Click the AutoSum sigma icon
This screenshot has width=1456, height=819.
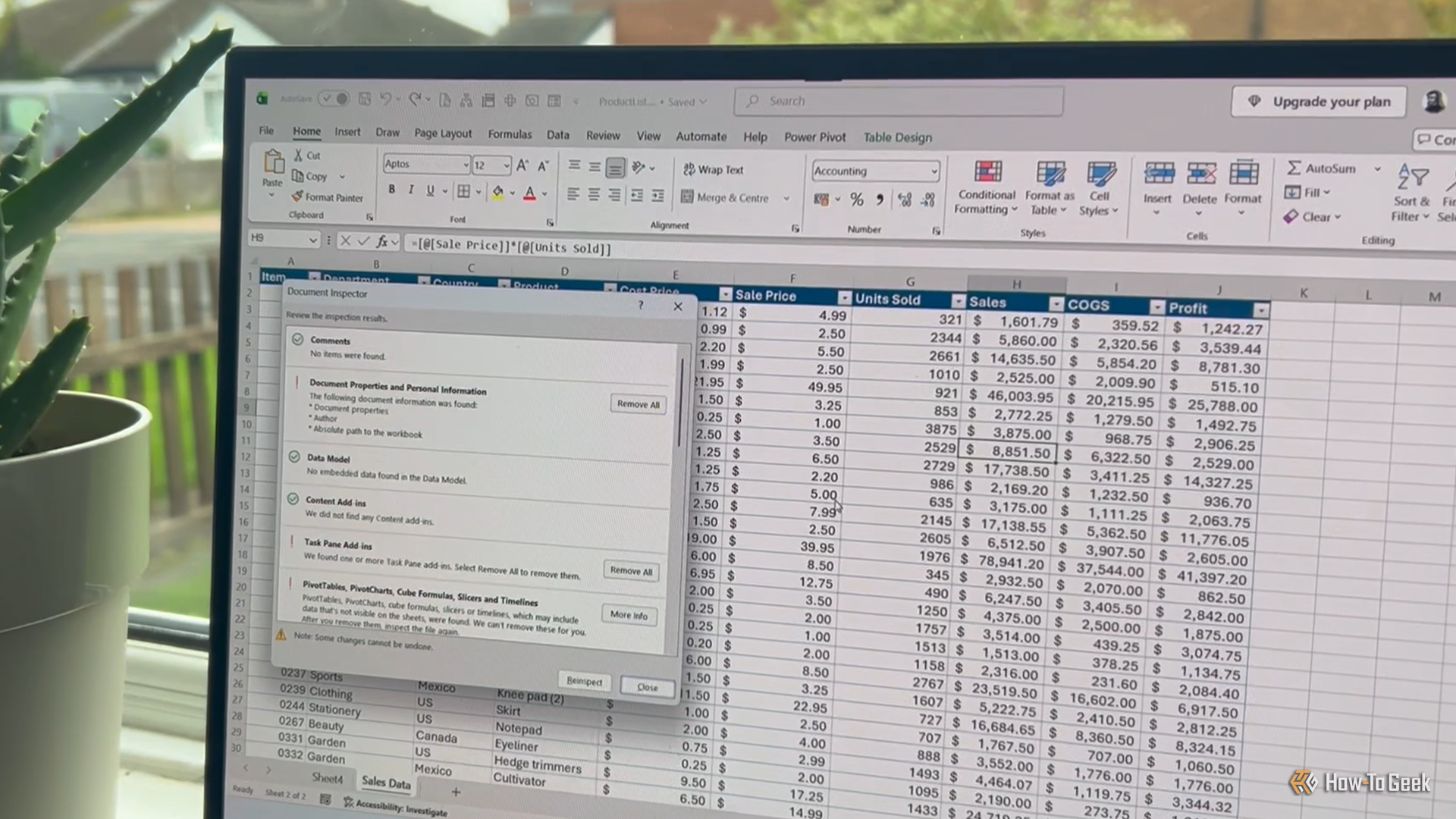click(x=1294, y=168)
